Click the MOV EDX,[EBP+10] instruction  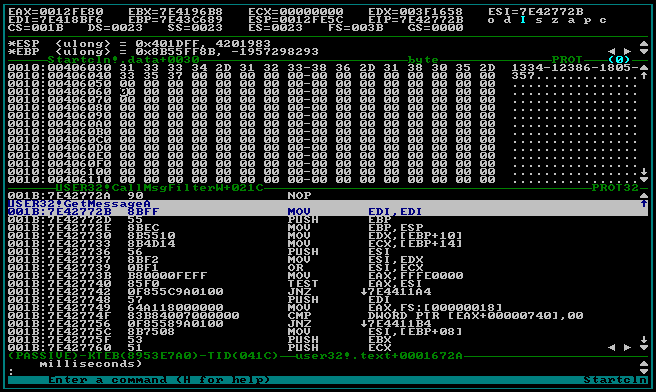coord(236,236)
